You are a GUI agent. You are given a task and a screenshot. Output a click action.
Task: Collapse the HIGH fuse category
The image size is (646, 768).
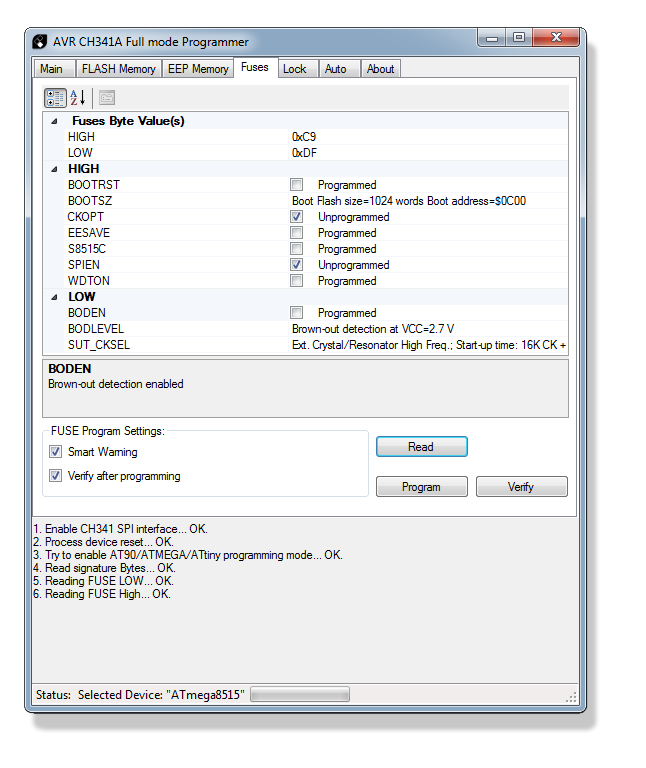tap(54, 169)
